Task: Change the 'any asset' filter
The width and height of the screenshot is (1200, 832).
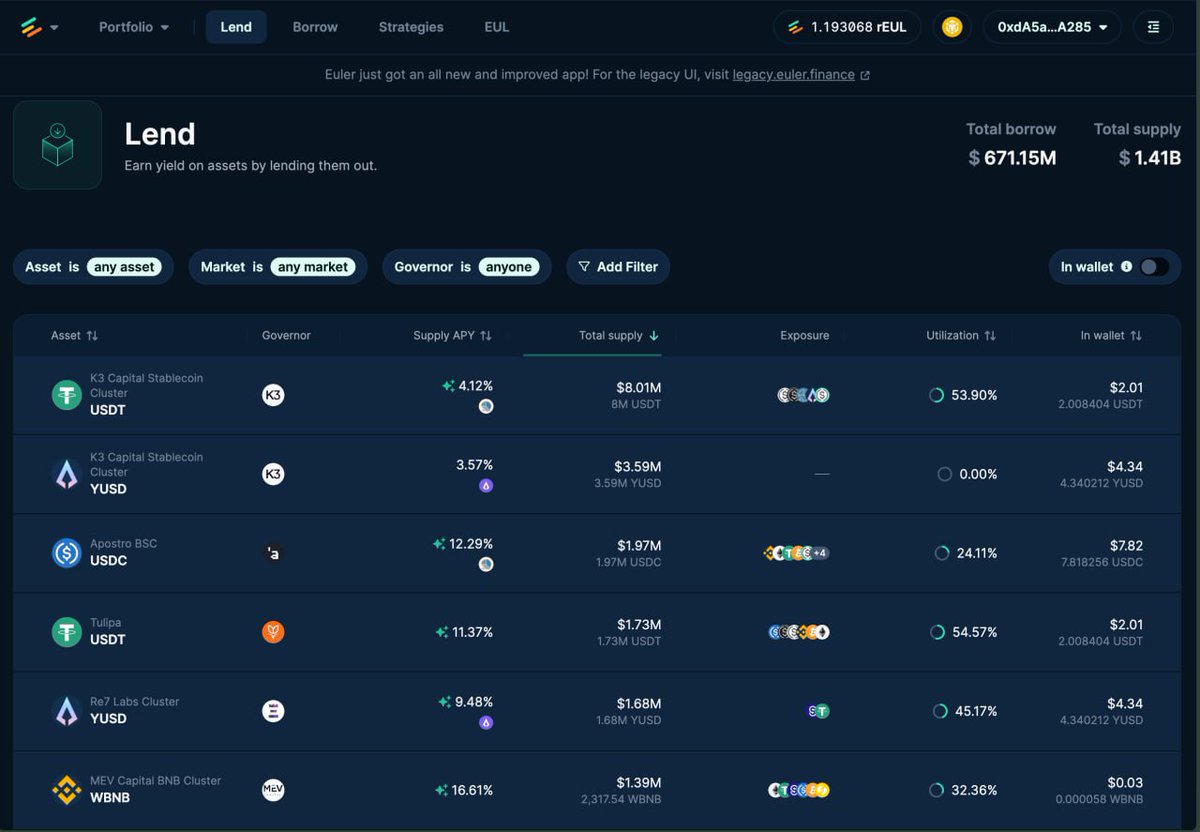Action: click(x=124, y=267)
